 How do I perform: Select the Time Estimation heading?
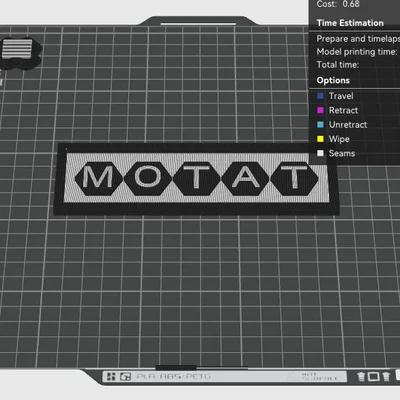[x=350, y=23]
